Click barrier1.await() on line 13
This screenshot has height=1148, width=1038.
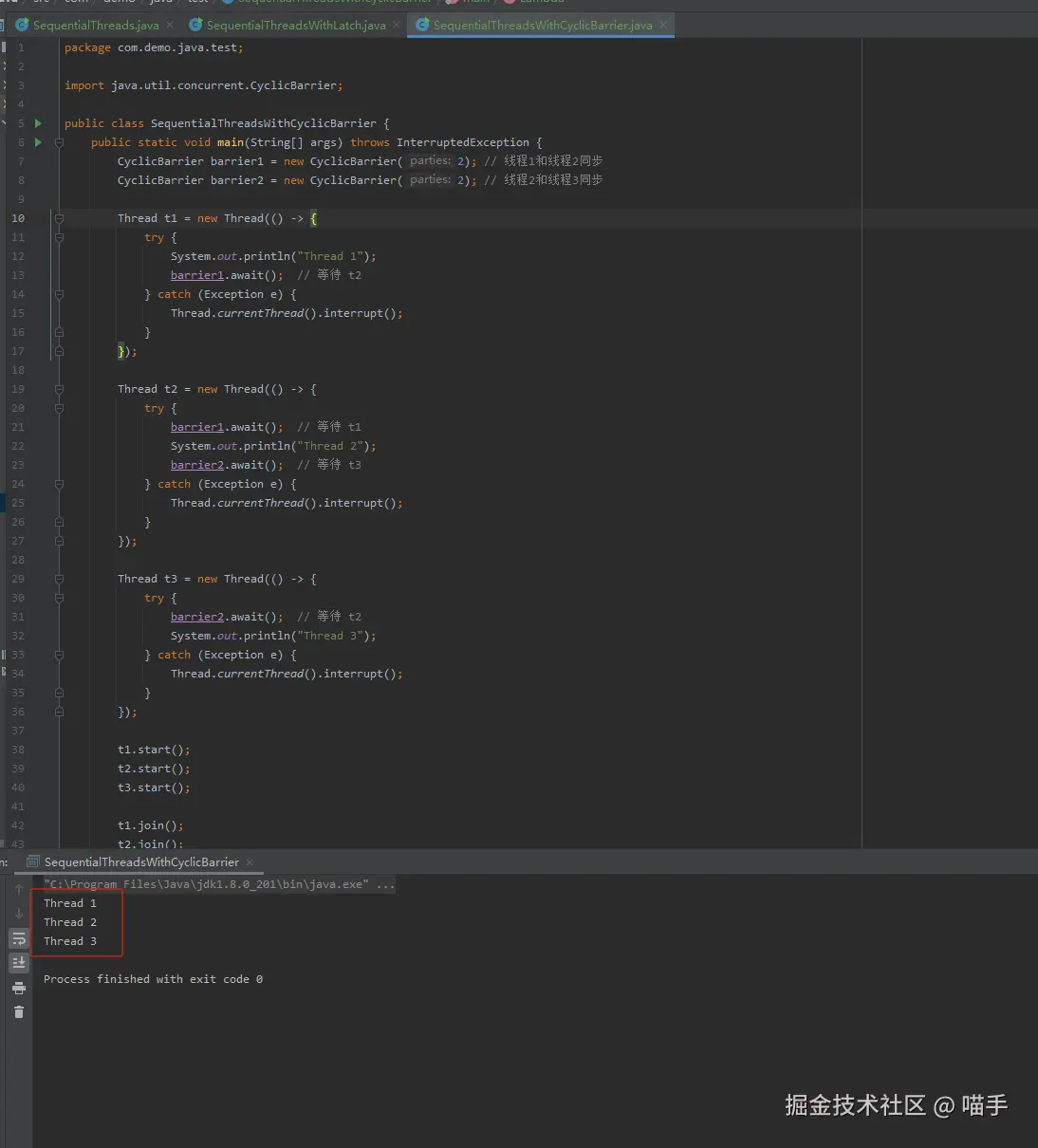click(227, 275)
